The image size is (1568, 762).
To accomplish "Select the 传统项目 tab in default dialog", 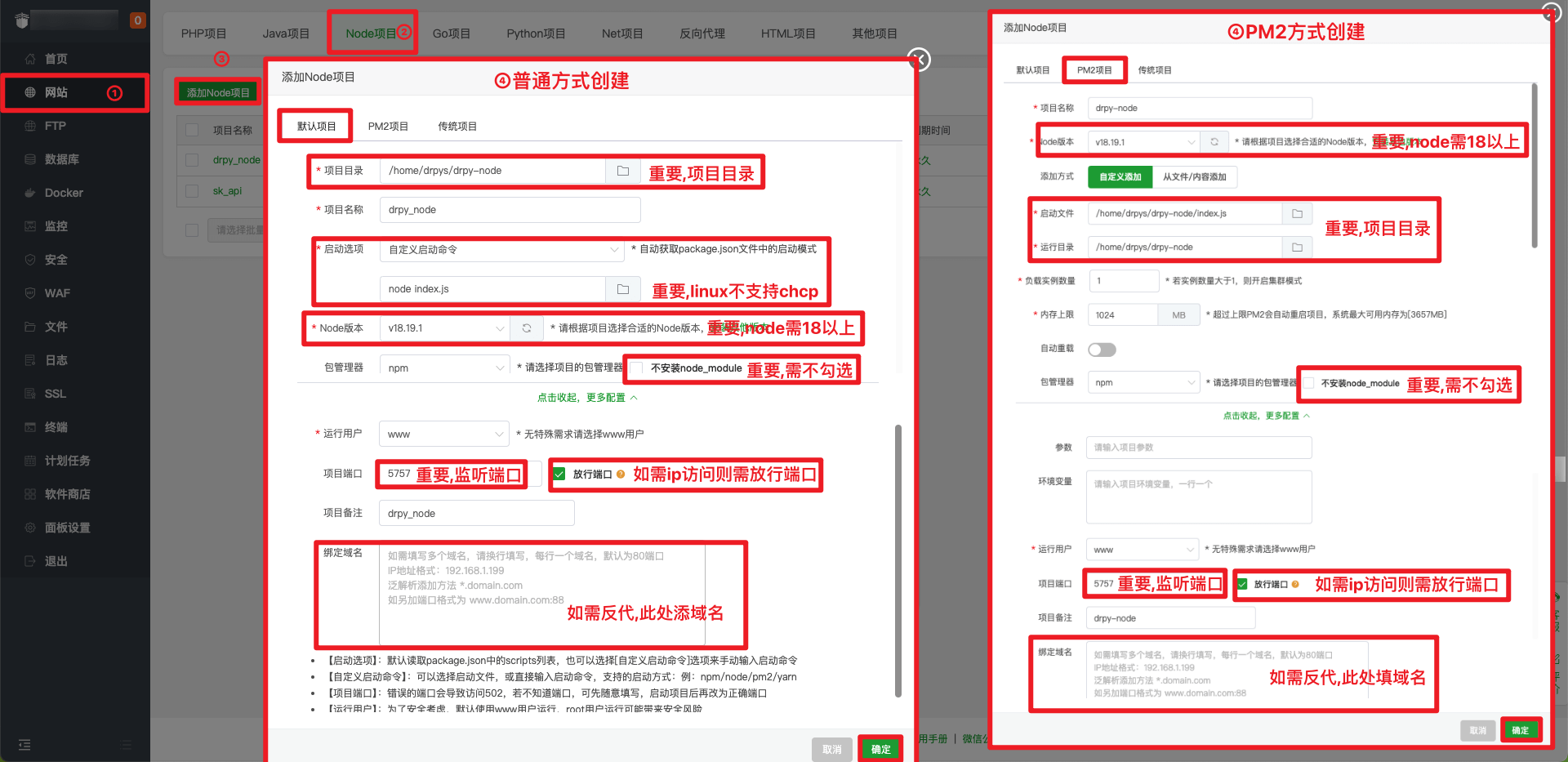I will pyautogui.click(x=457, y=127).
